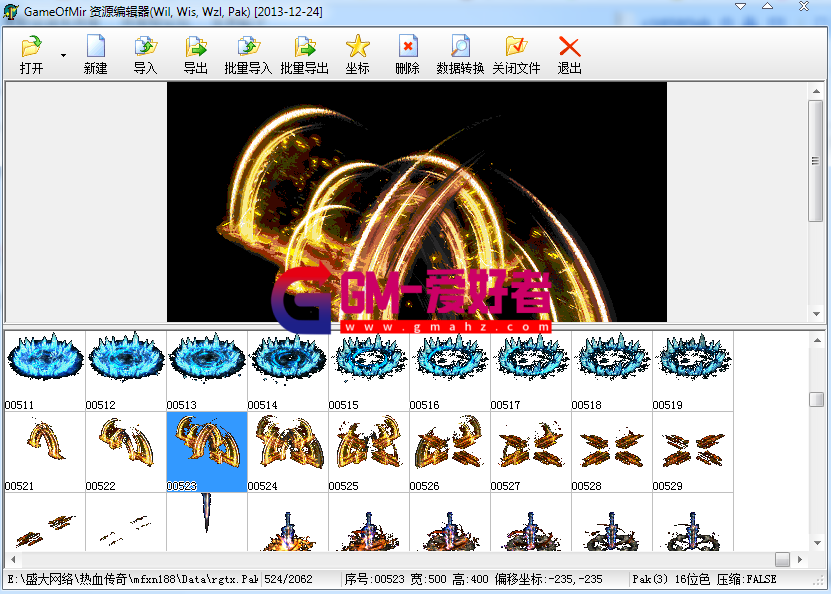
Task: Click the highlighted thumbnail 00523
Action: [x=207, y=452]
